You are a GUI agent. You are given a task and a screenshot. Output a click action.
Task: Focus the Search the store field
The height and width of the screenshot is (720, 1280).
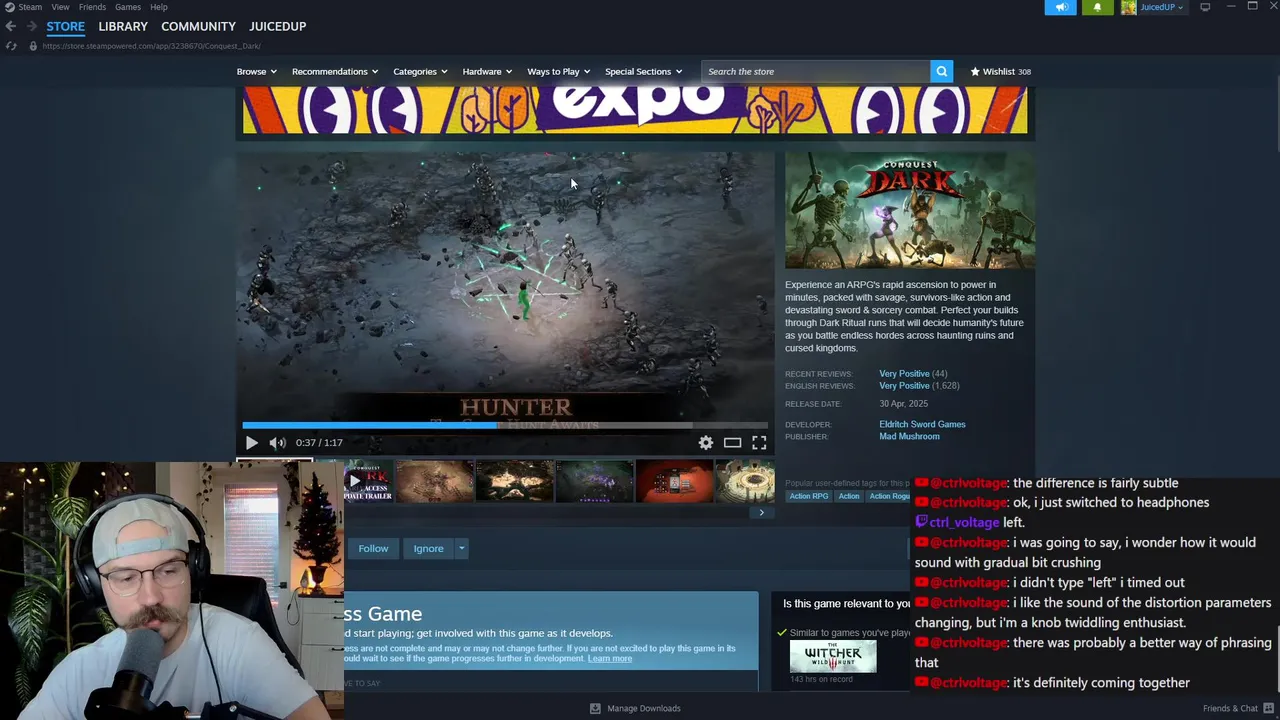[x=815, y=72]
